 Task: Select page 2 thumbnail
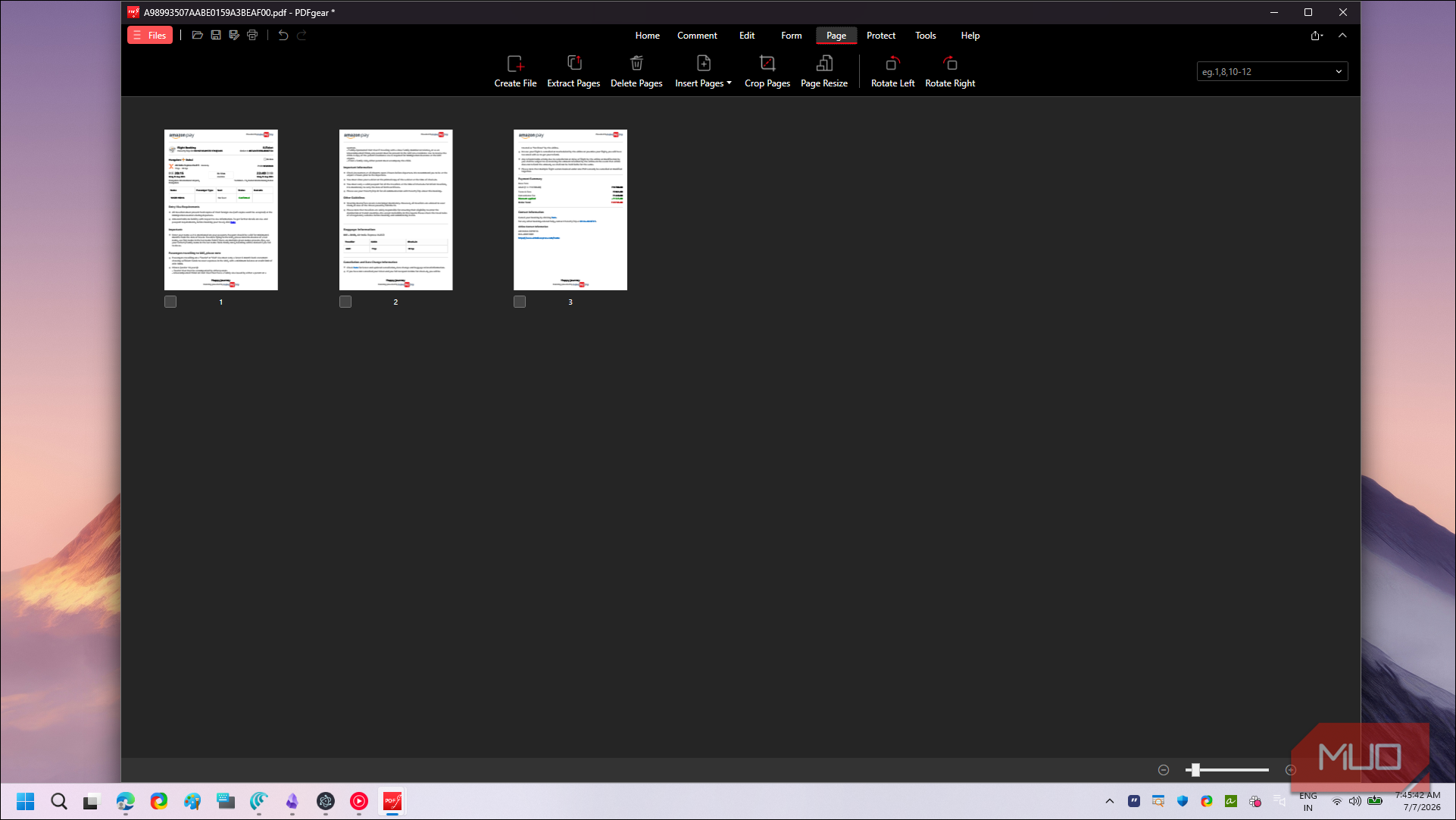395,210
